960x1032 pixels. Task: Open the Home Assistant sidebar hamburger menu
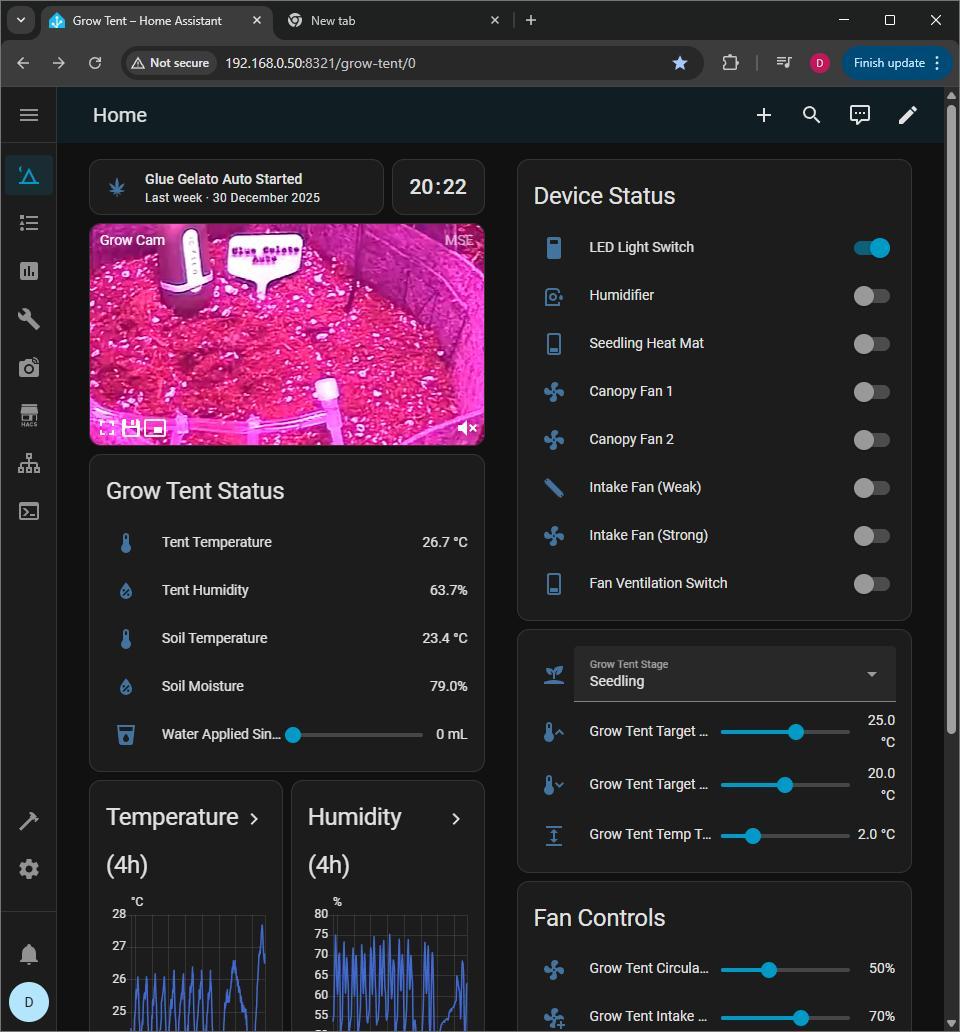click(x=29, y=115)
